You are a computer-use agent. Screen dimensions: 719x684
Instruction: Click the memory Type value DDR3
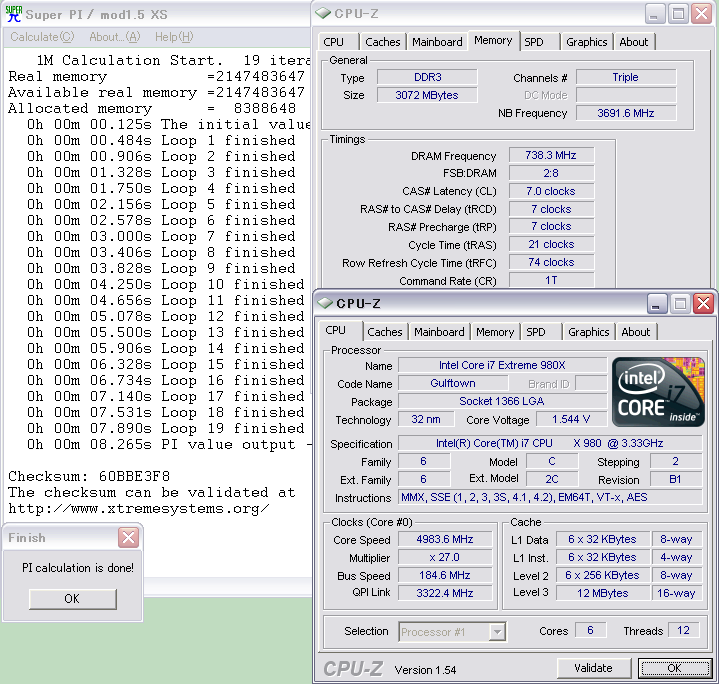(427, 77)
